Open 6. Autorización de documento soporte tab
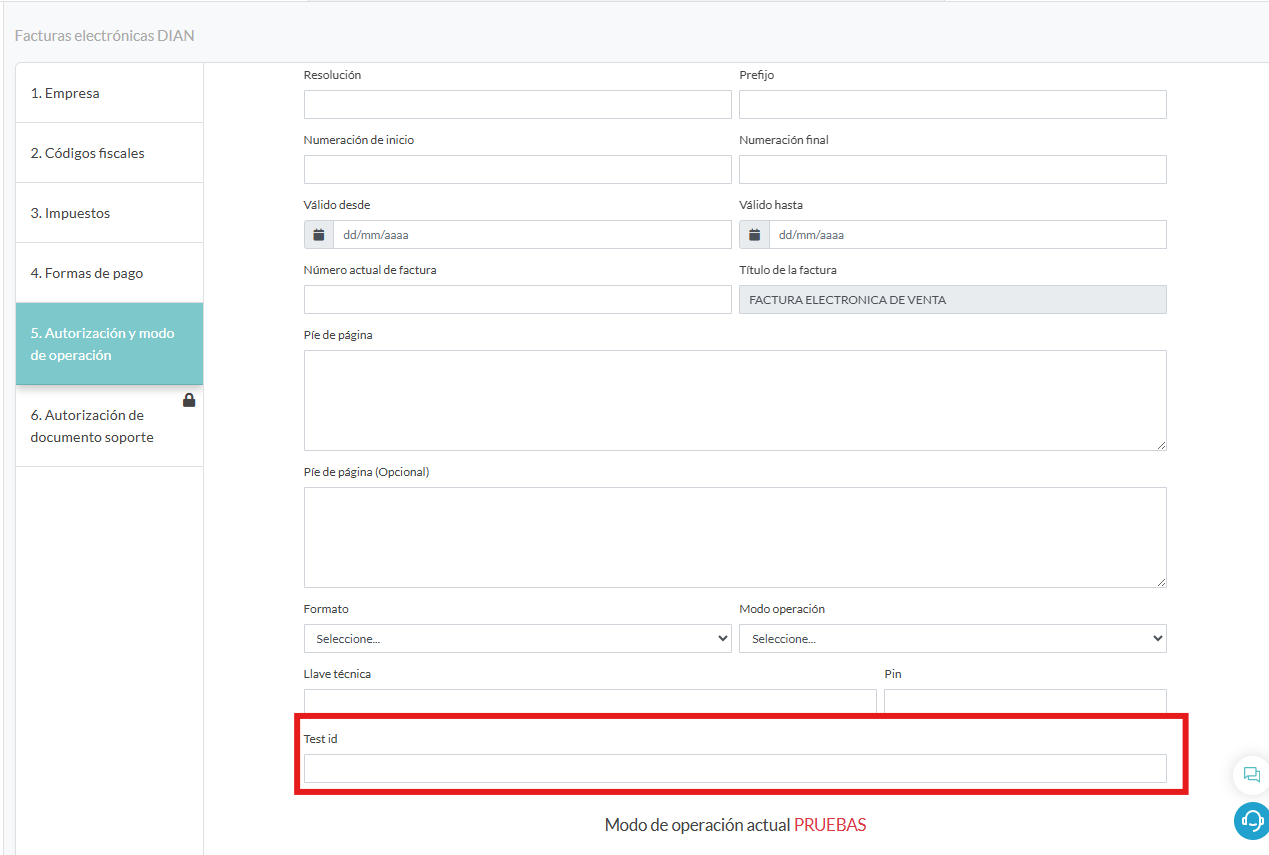Image resolution: width=1269 pixels, height=855 pixels. (x=110, y=426)
